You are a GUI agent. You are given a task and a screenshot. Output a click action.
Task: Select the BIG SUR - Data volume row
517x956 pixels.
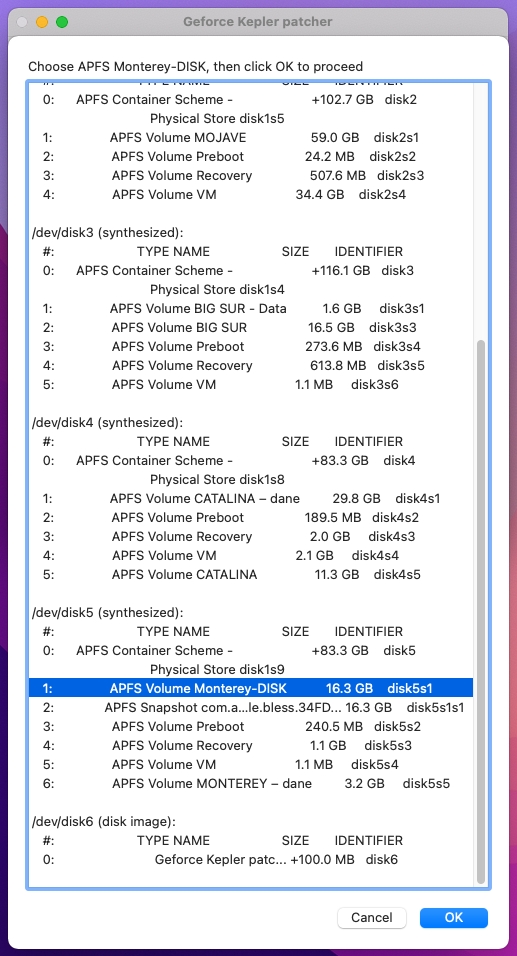(x=251, y=309)
